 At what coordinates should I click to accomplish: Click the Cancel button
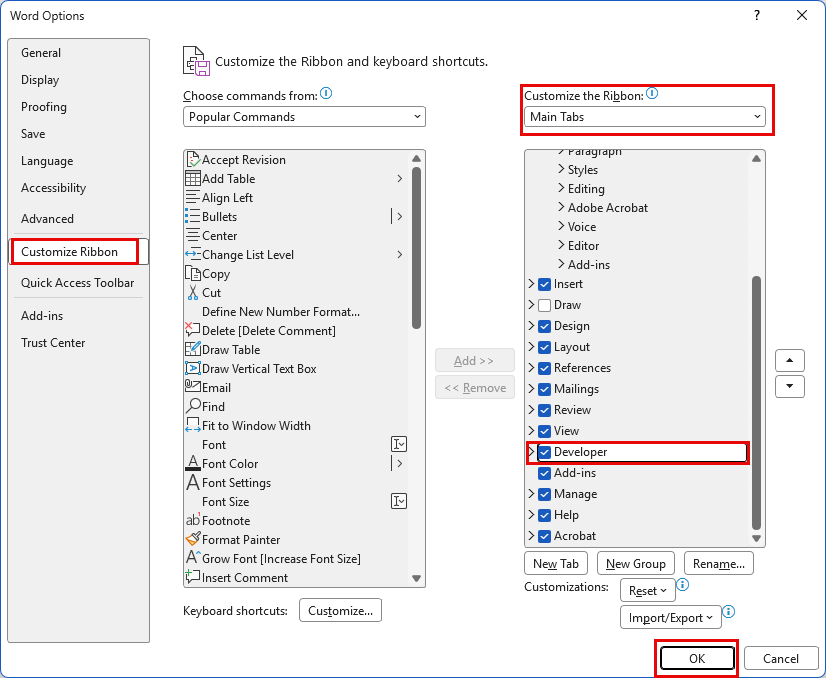(781, 659)
